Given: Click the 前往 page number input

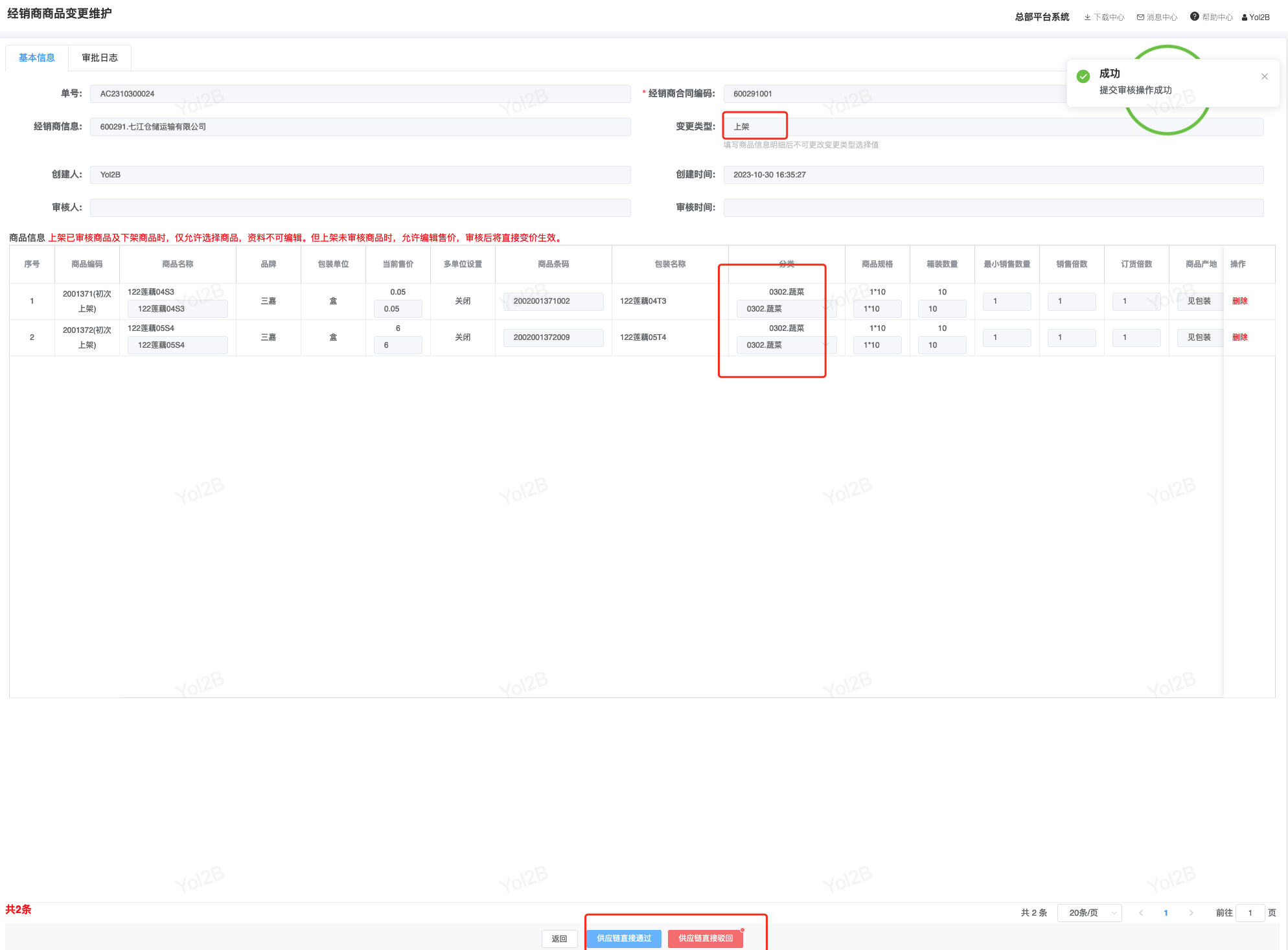Looking at the screenshot, I should (x=1250, y=913).
